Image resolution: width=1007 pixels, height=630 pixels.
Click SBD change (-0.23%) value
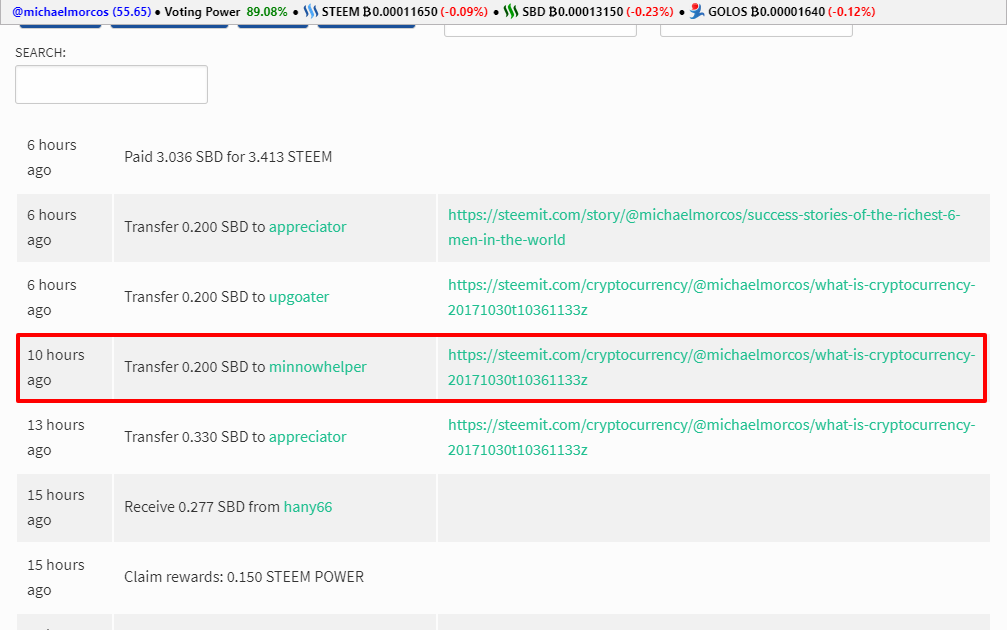coord(650,12)
